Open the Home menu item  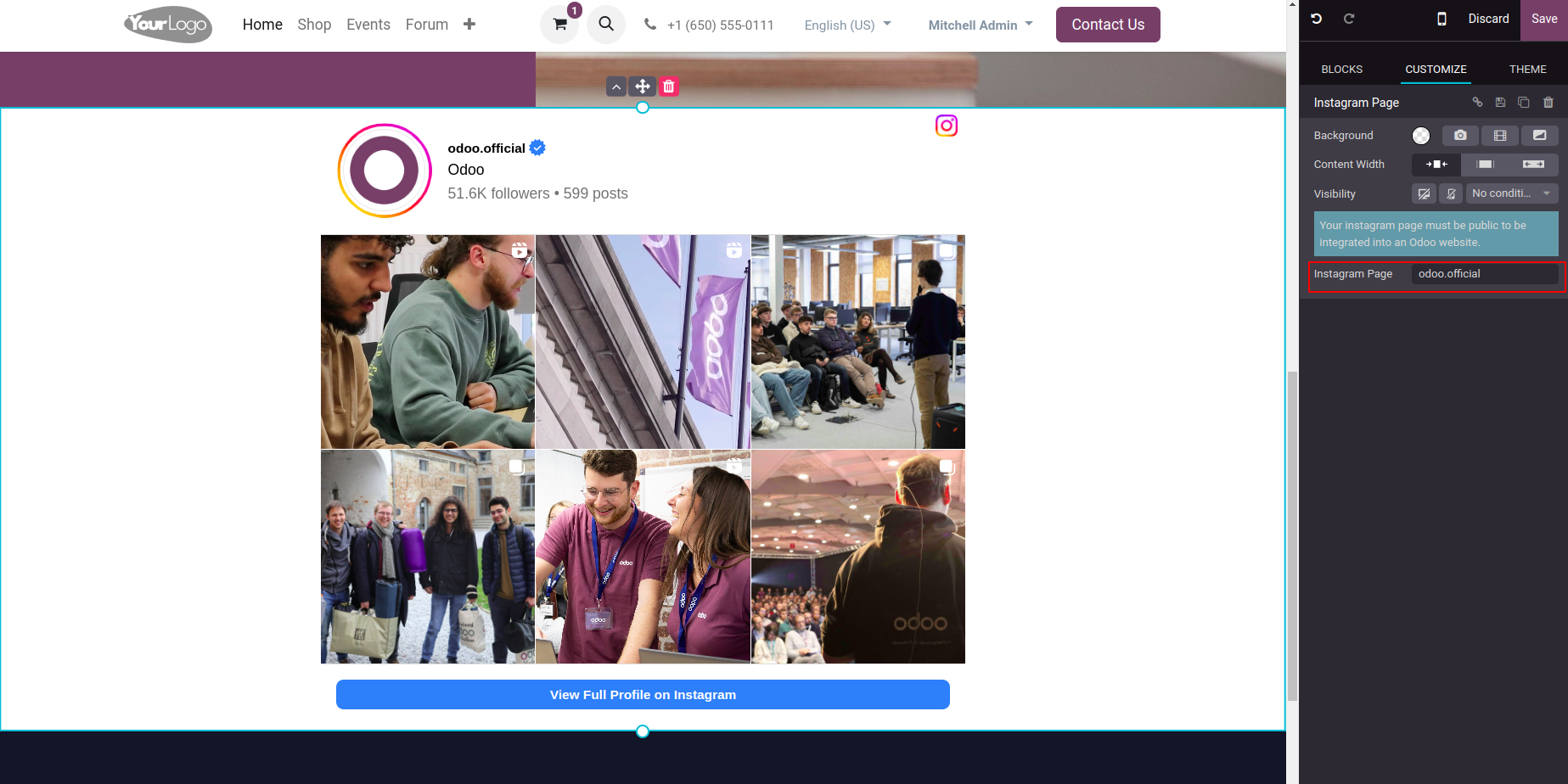(262, 25)
